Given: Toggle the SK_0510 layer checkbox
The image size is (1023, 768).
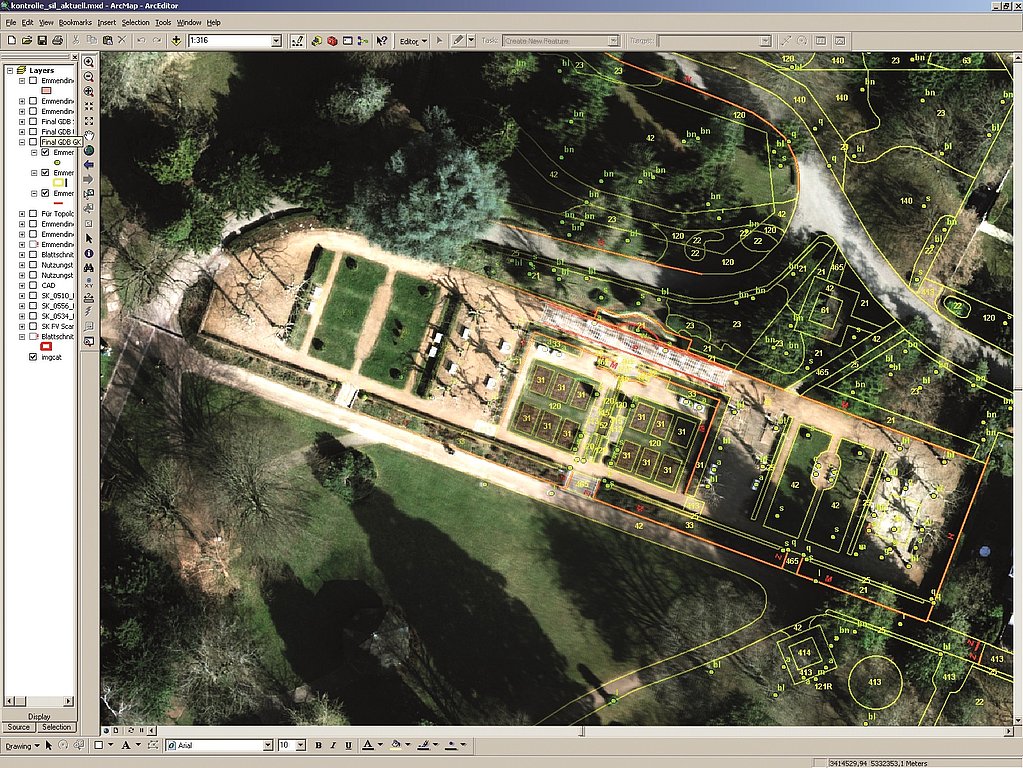Looking at the screenshot, I should [33, 296].
